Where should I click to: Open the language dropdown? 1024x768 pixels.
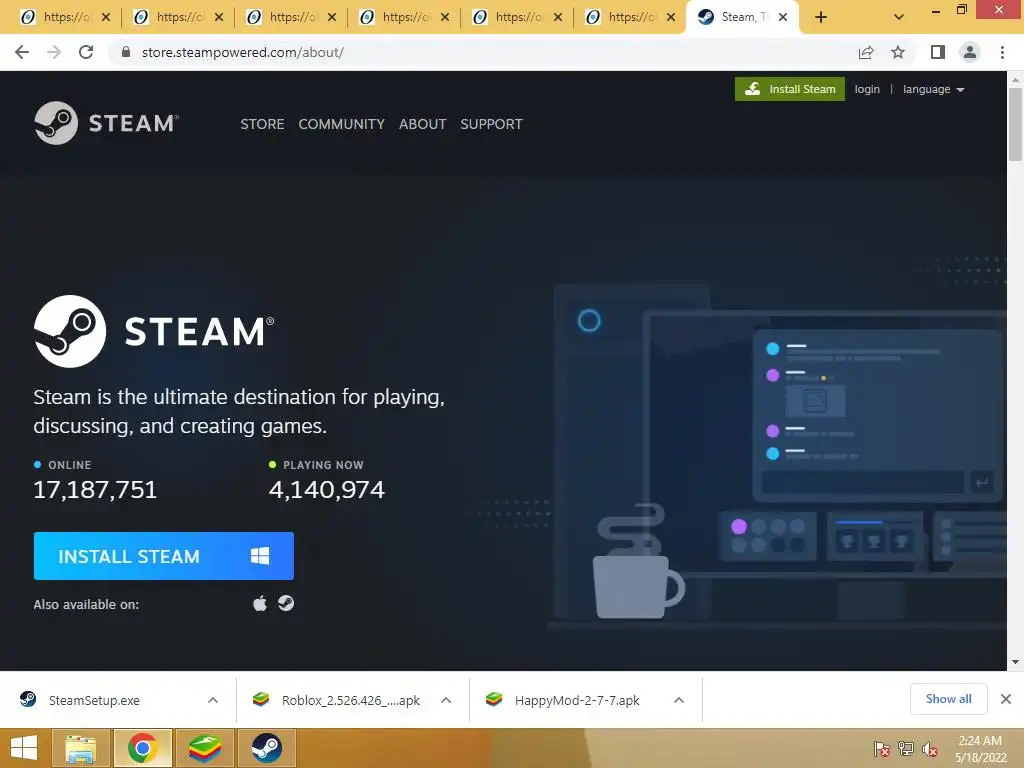933,89
